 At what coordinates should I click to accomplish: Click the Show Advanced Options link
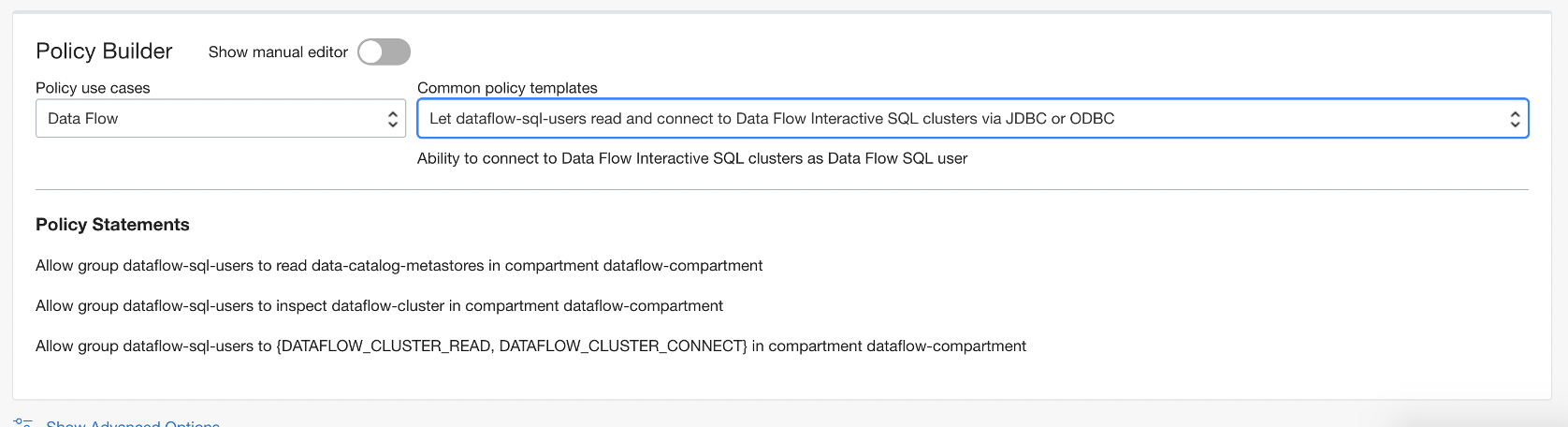coord(133,424)
